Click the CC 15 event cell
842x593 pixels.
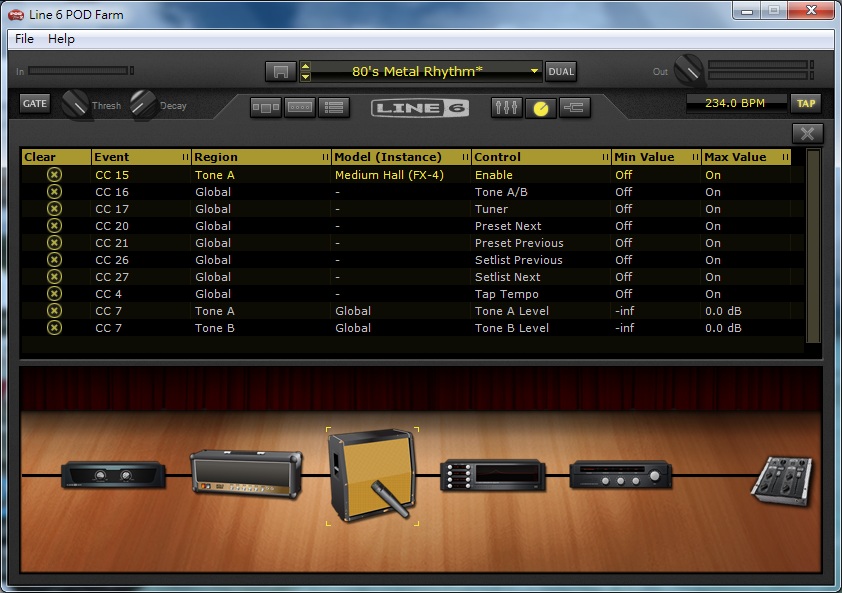coord(112,175)
